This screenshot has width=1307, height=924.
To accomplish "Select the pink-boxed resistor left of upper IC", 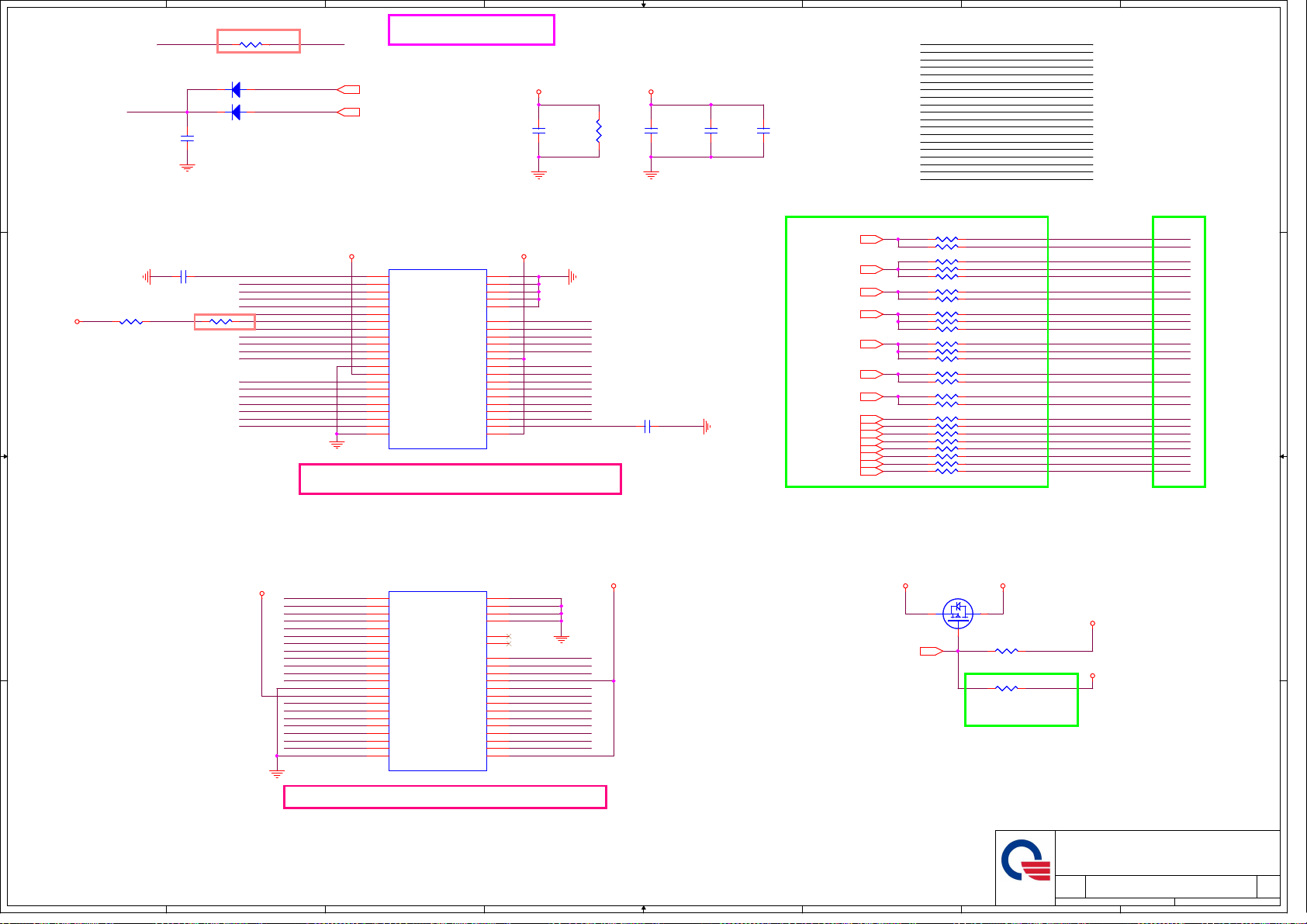I will pyautogui.click(x=221, y=321).
